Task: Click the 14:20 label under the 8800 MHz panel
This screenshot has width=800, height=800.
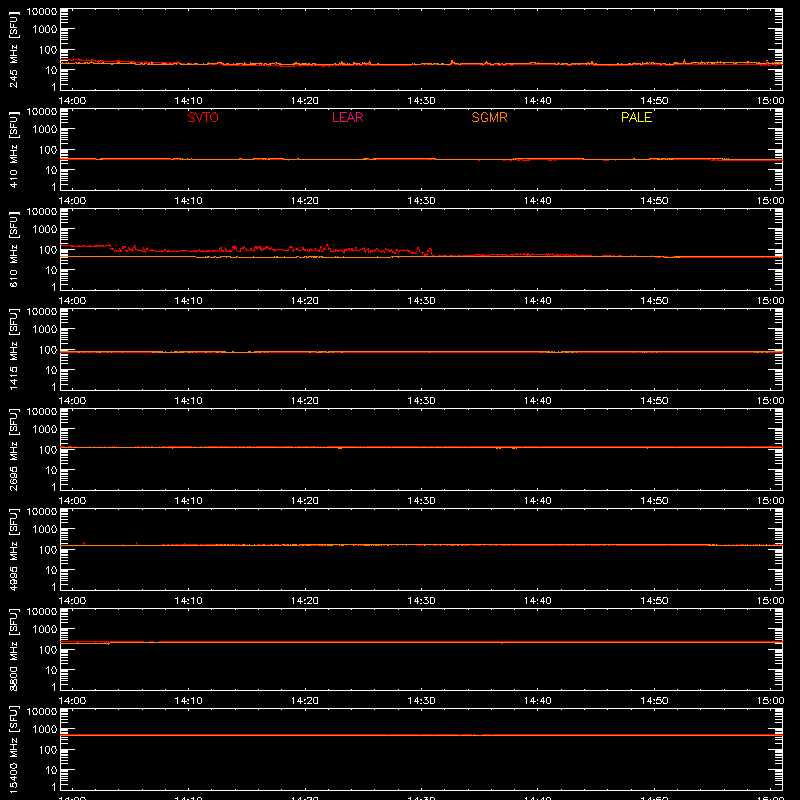Action: click(x=305, y=701)
